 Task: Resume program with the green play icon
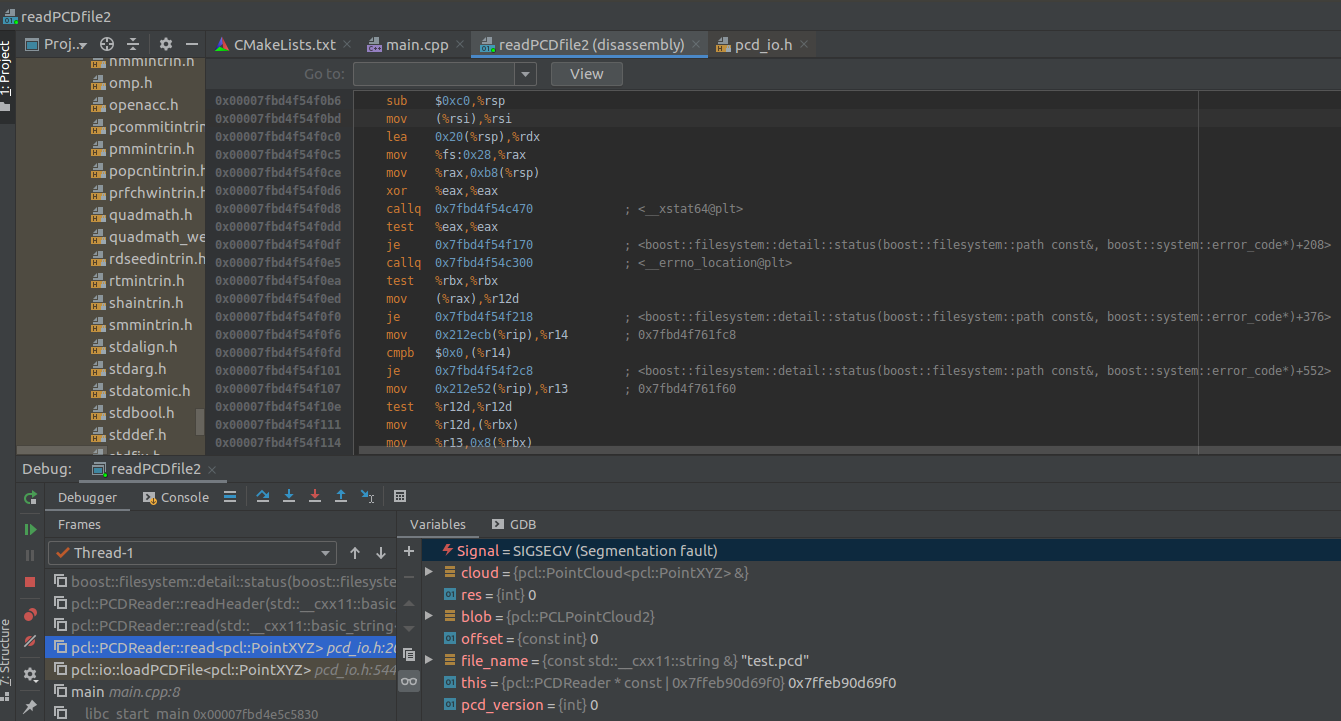(30, 529)
